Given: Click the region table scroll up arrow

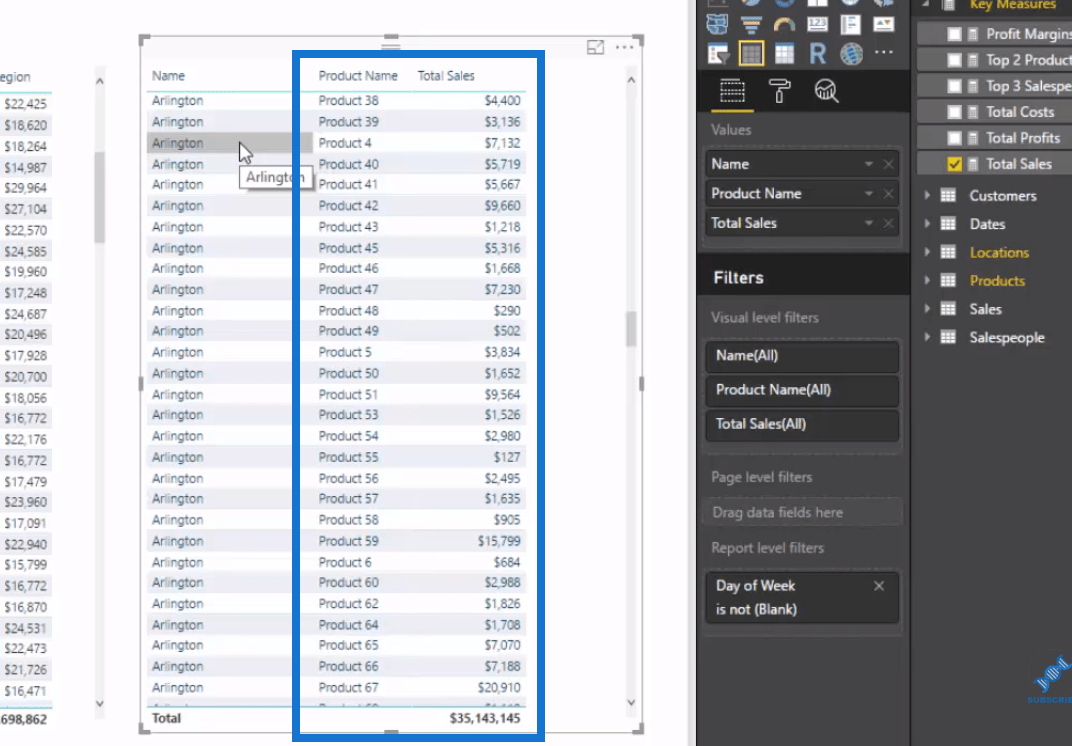Looking at the screenshot, I should click(x=100, y=81).
